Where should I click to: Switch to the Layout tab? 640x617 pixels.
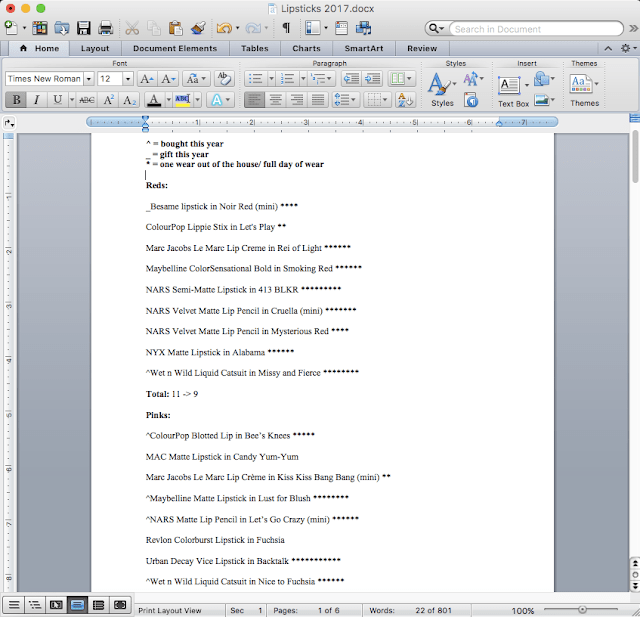pyautogui.click(x=95, y=48)
